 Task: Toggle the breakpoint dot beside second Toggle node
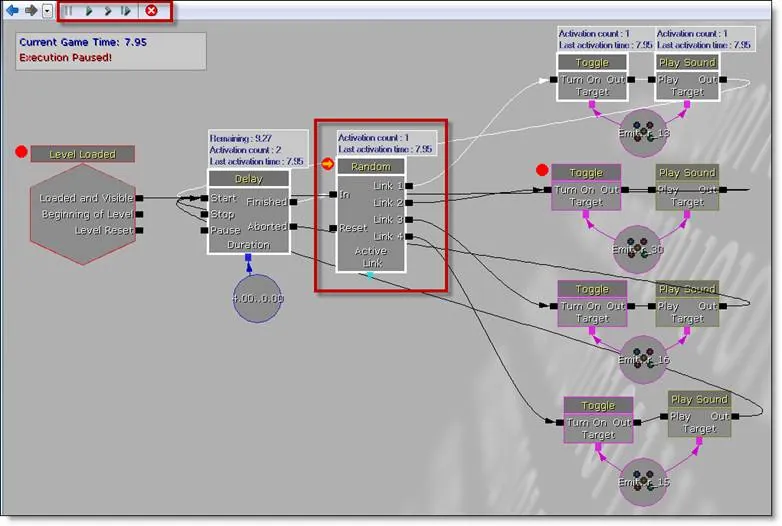(542, 170)
